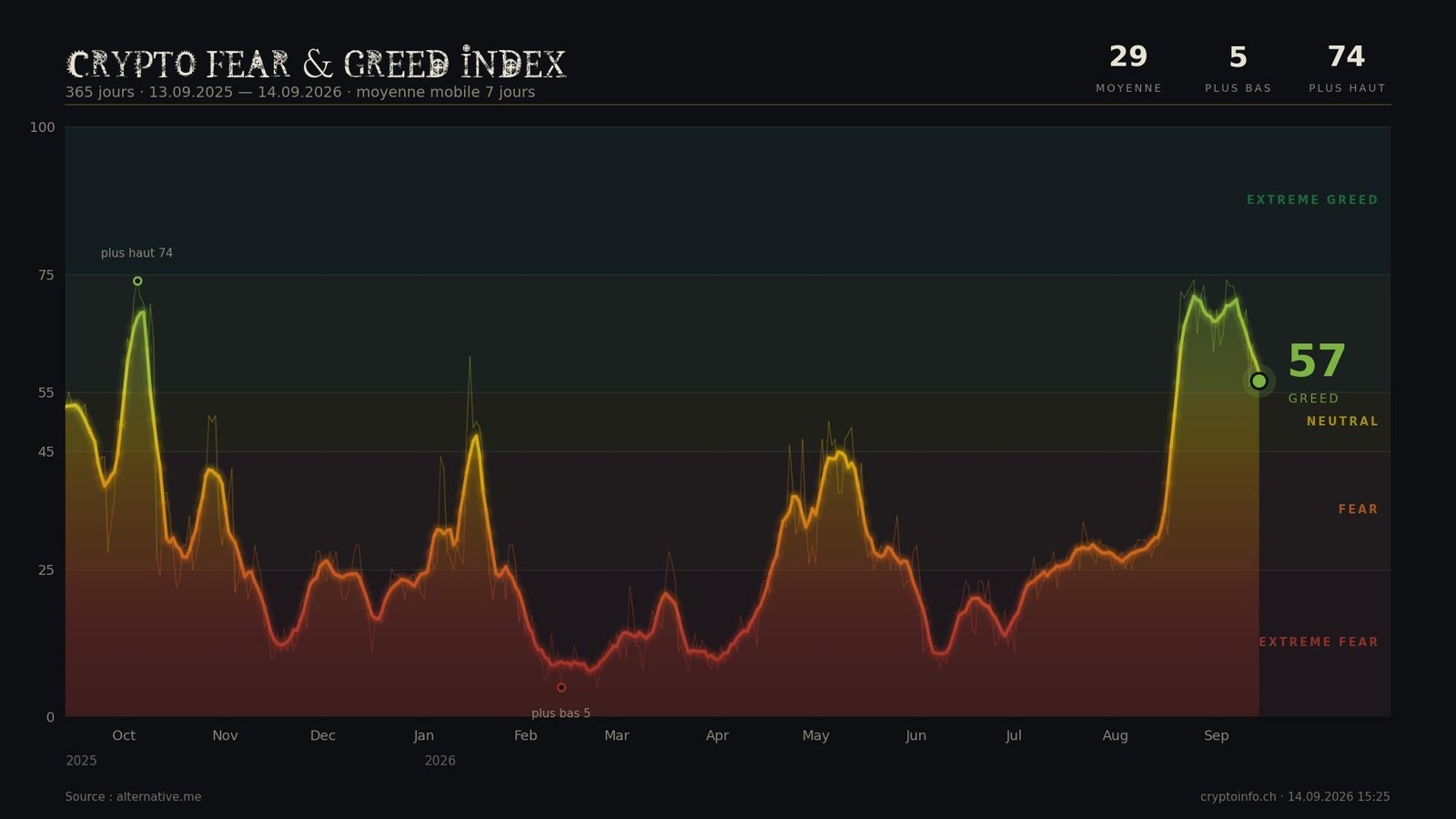Click the Crypto Fear & Greed Index title
The width and height of the screenshot is (1456, 819).
[x=316, y=64]
